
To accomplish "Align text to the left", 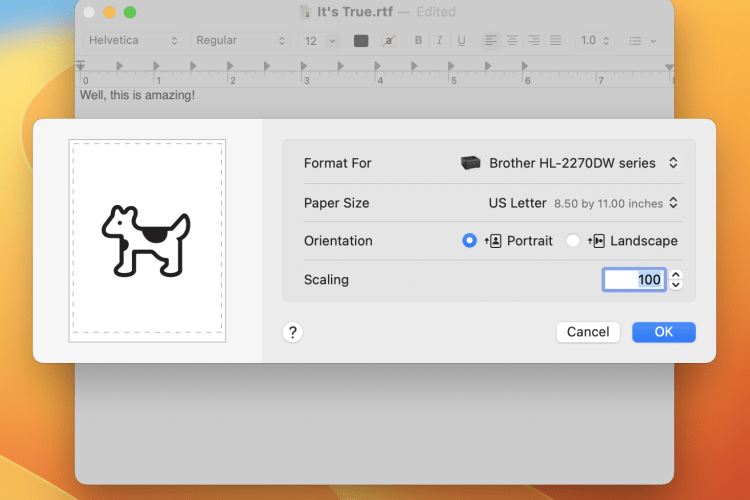I will point(490,41).
